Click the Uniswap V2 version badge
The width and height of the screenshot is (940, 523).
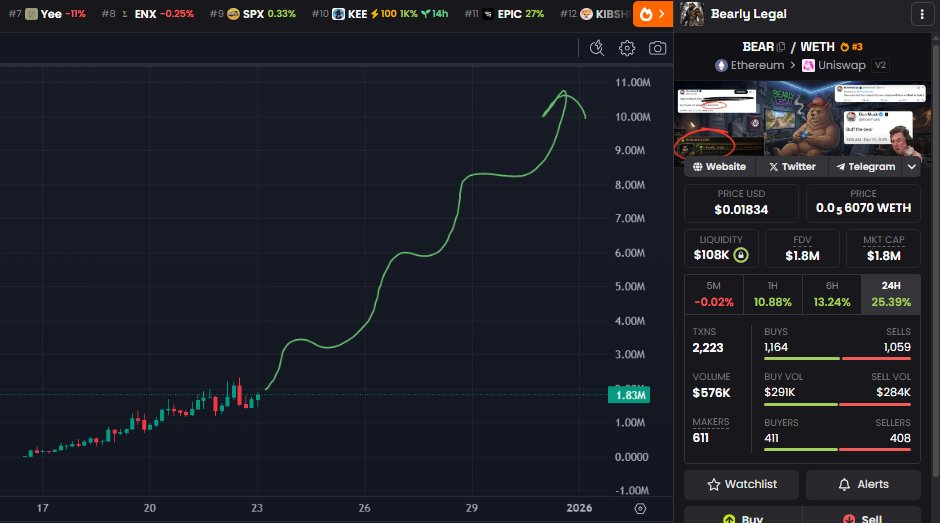click(x=880, y=65)
